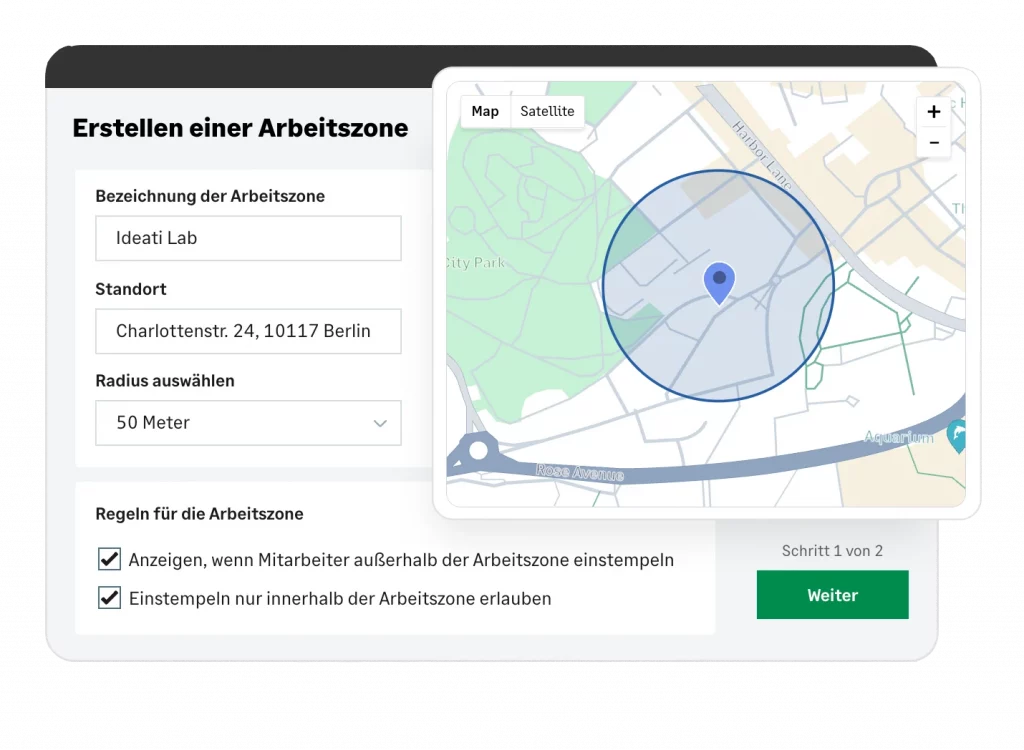Click the 'Rose Avenue' road label

coord(580,472)
